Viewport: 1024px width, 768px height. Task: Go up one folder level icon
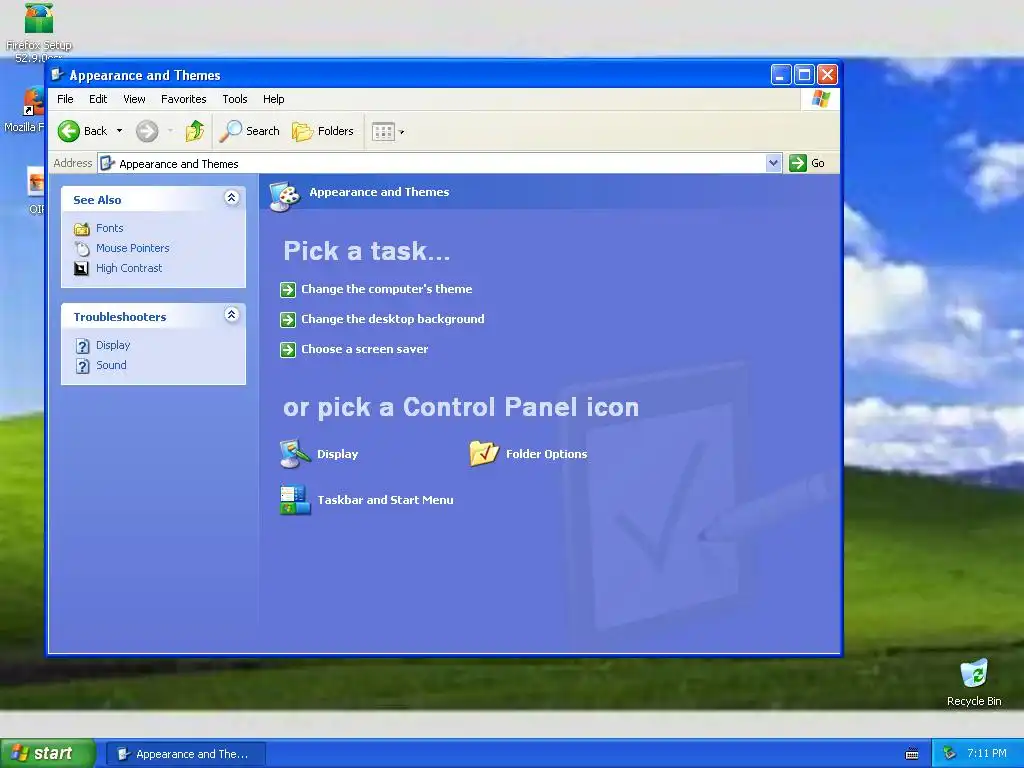pos(195,131)
